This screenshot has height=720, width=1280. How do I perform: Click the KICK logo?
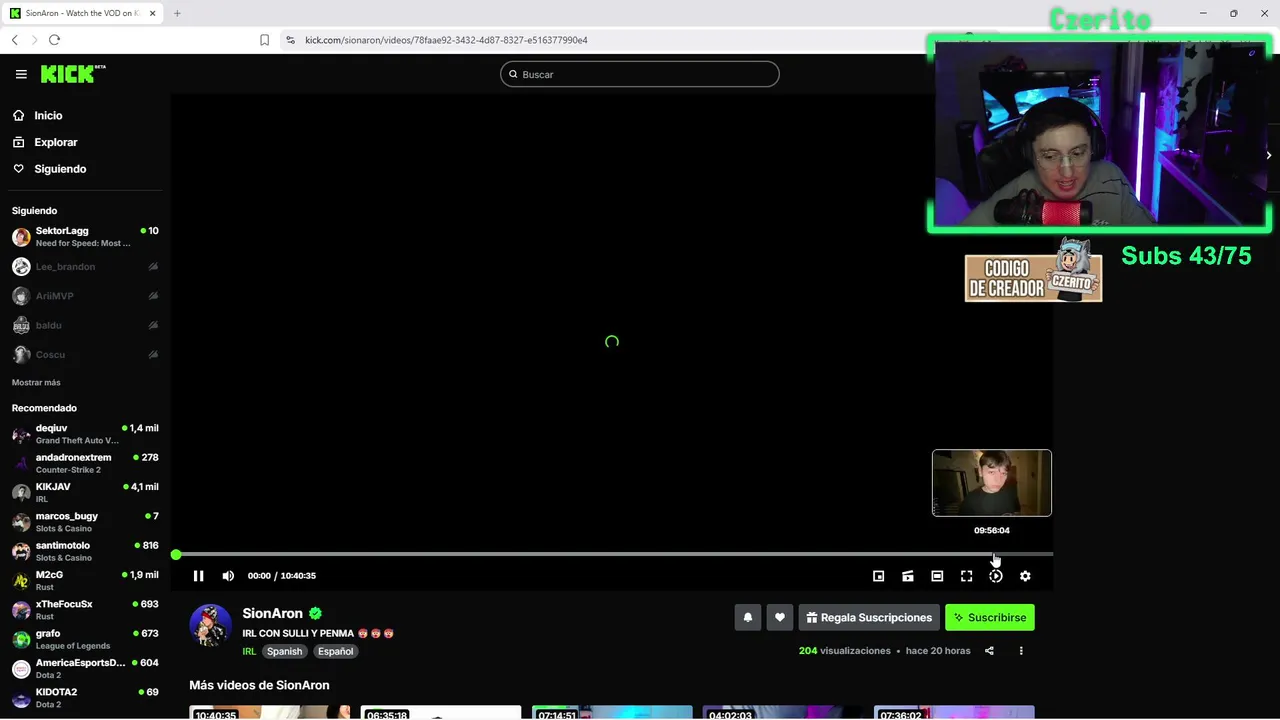(73, 74)
